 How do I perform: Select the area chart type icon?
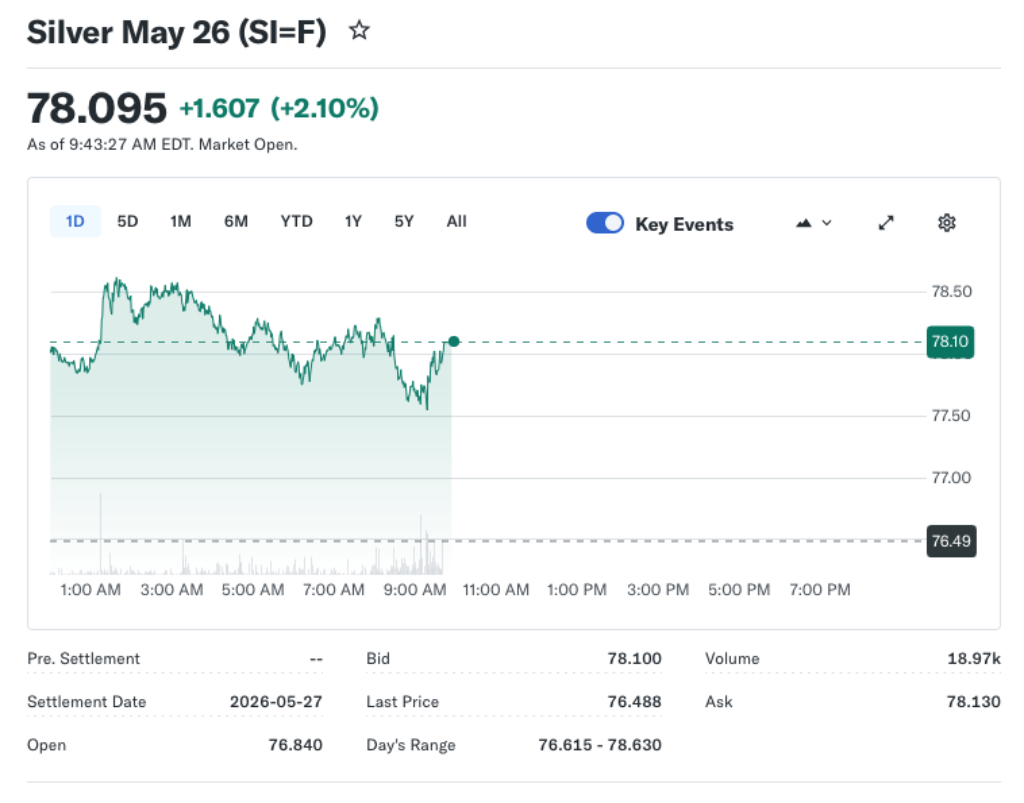(x=803, y=223)
